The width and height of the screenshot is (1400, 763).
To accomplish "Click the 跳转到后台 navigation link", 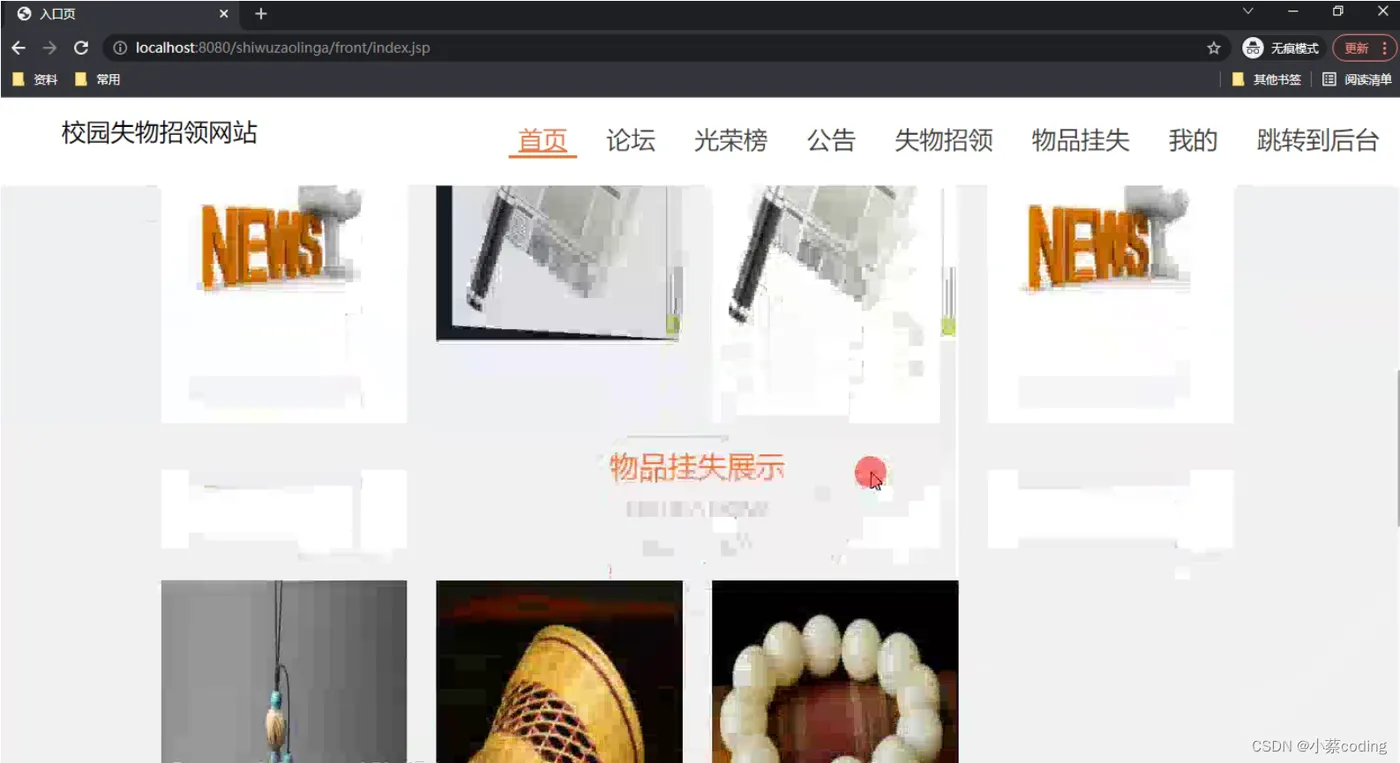I will point(1318,141).
